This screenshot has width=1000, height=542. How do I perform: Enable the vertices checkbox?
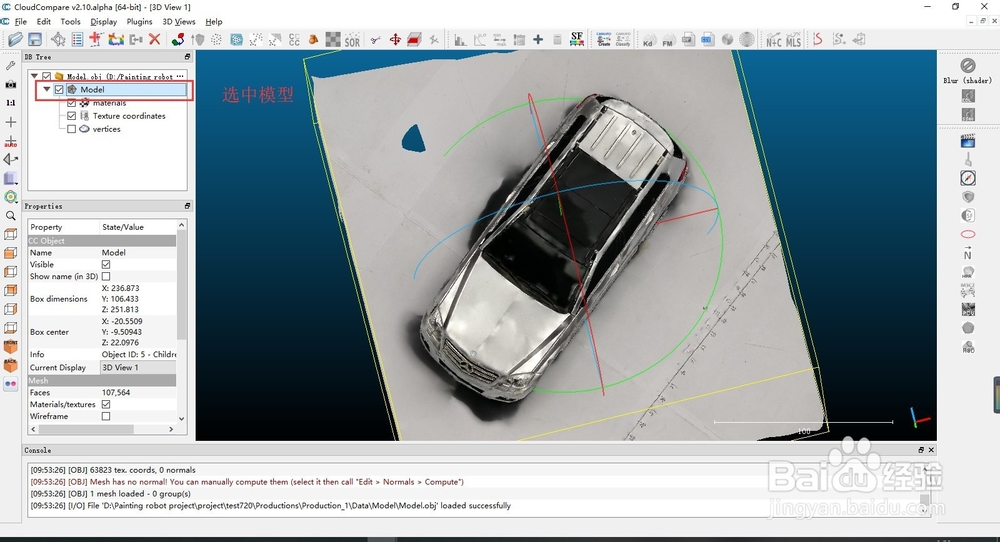click(71, 129)
